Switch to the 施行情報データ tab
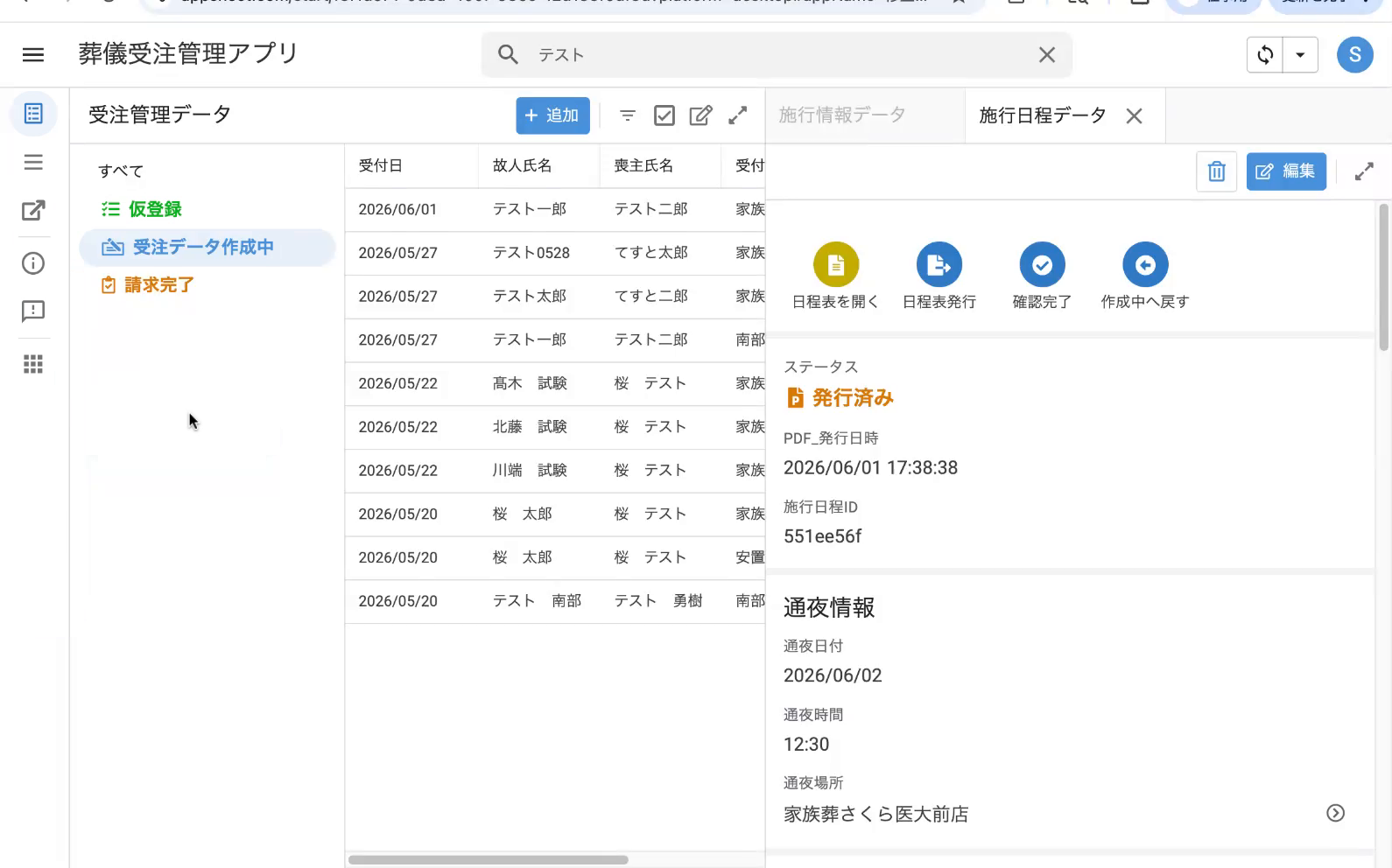The image size is (1392, 868). coord(842,115)
